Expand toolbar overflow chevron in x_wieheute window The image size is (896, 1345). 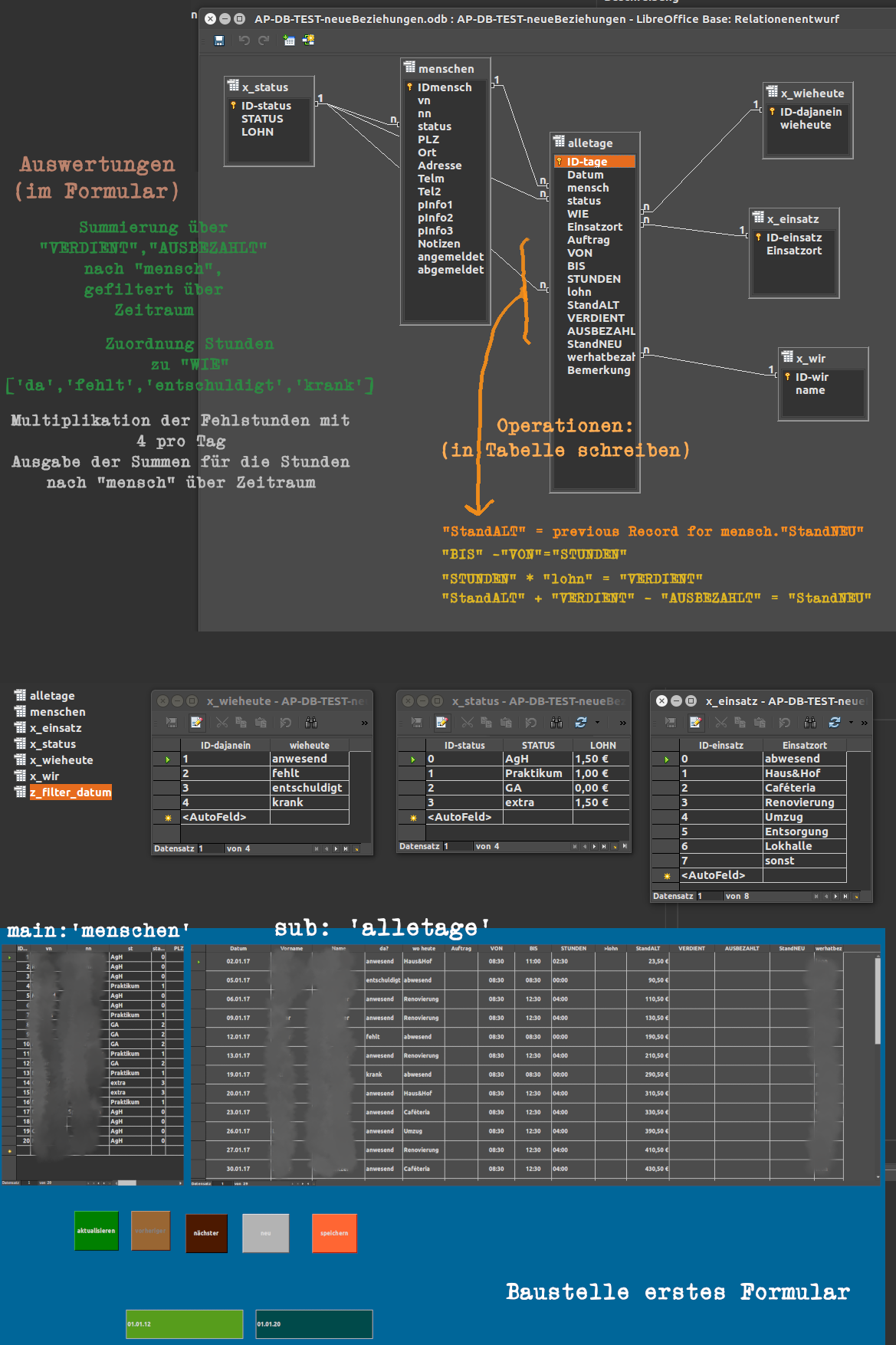(365, 723)
